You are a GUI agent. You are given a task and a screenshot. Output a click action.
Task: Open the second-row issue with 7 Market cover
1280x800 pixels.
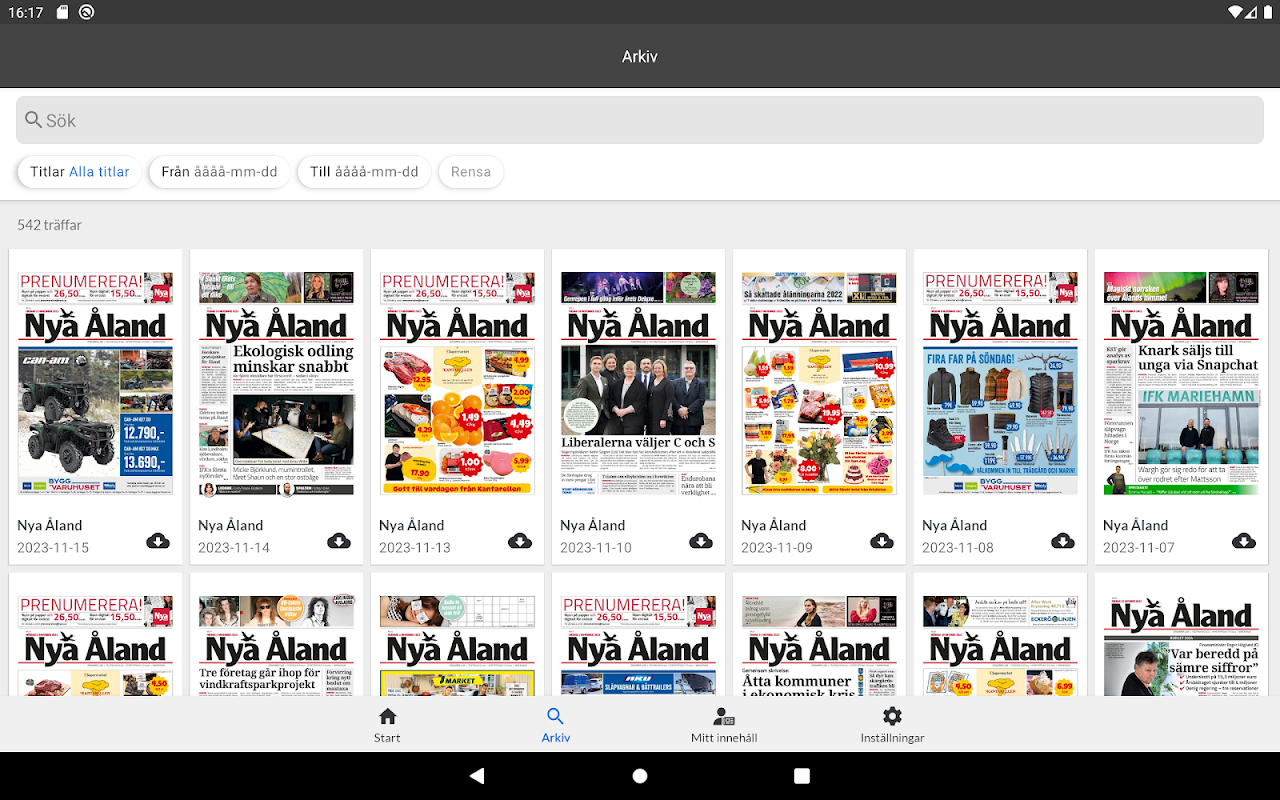tap(458, 645)
